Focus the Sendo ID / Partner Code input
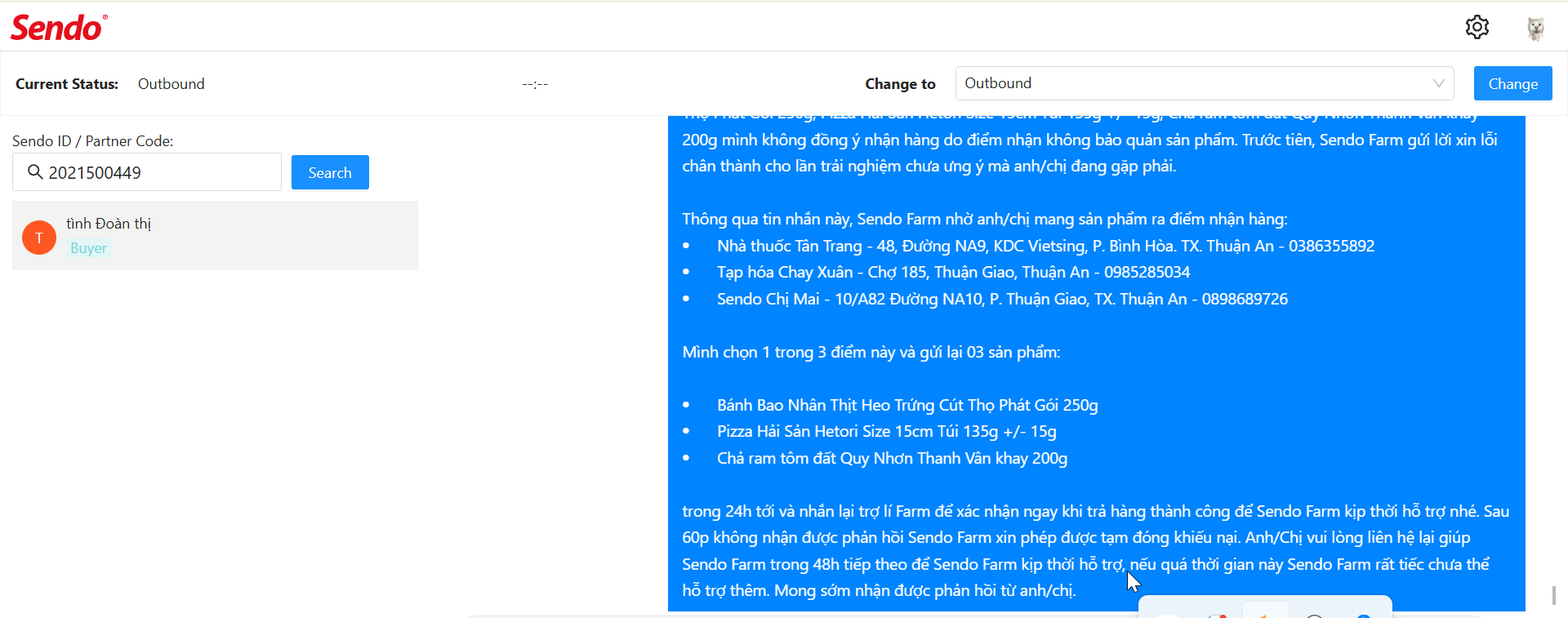The width and height of the screenshot is (1568, 618). (x=147, y=172)
